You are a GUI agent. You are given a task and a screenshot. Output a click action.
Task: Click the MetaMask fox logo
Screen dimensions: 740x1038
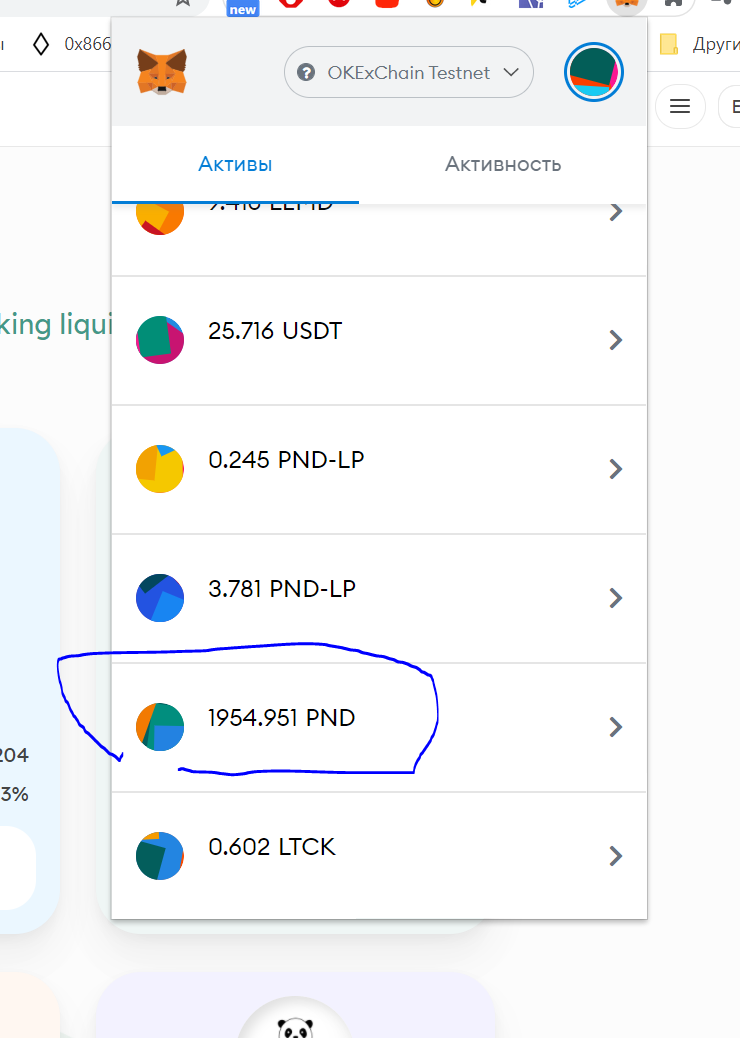pyautogui.click(x=162, y=72)
